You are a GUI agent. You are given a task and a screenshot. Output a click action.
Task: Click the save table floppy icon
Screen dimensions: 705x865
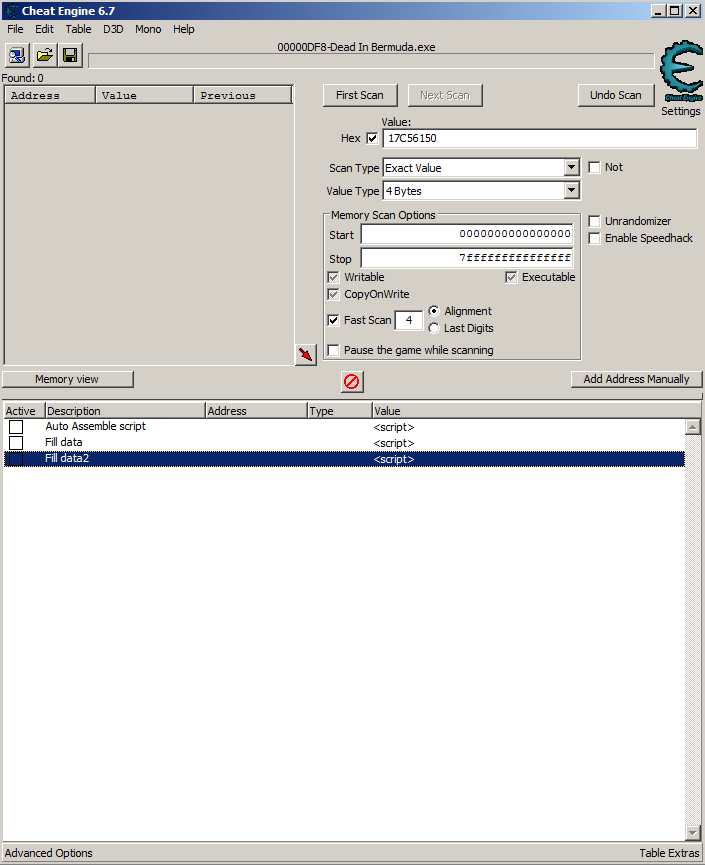click(x=70, y=55)
